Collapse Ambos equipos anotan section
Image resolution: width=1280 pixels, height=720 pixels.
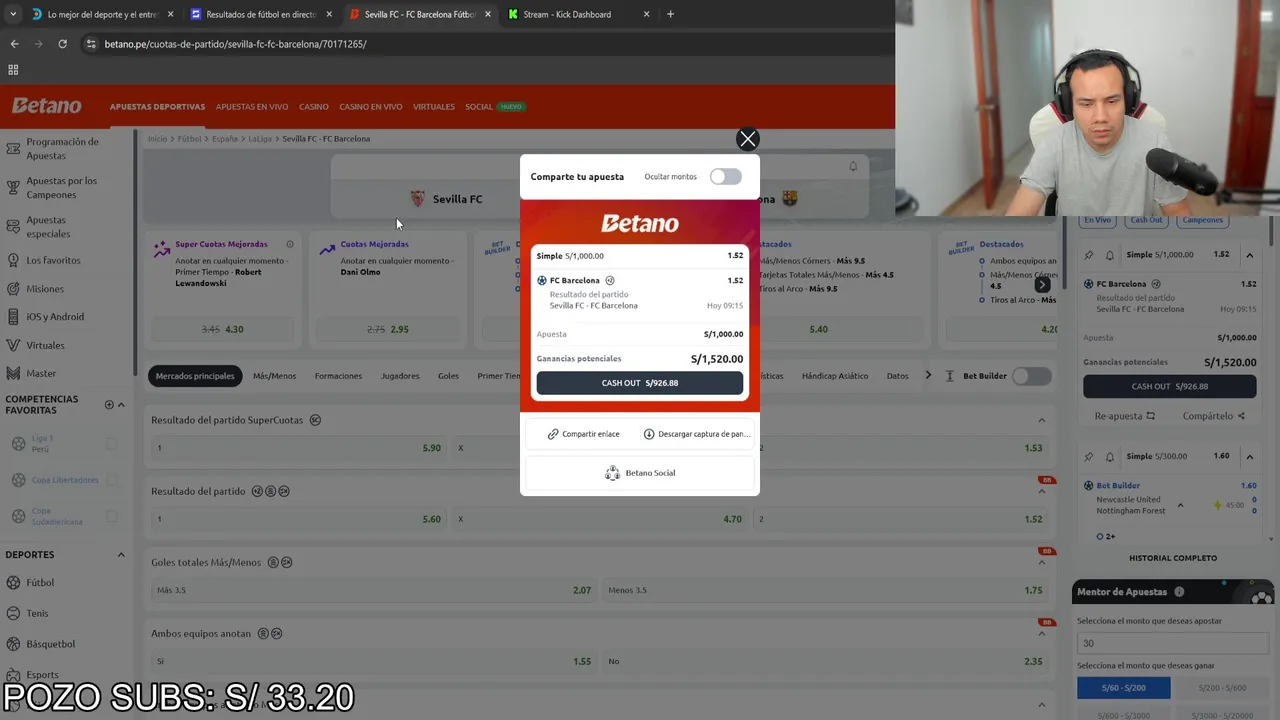(1041, 634)
